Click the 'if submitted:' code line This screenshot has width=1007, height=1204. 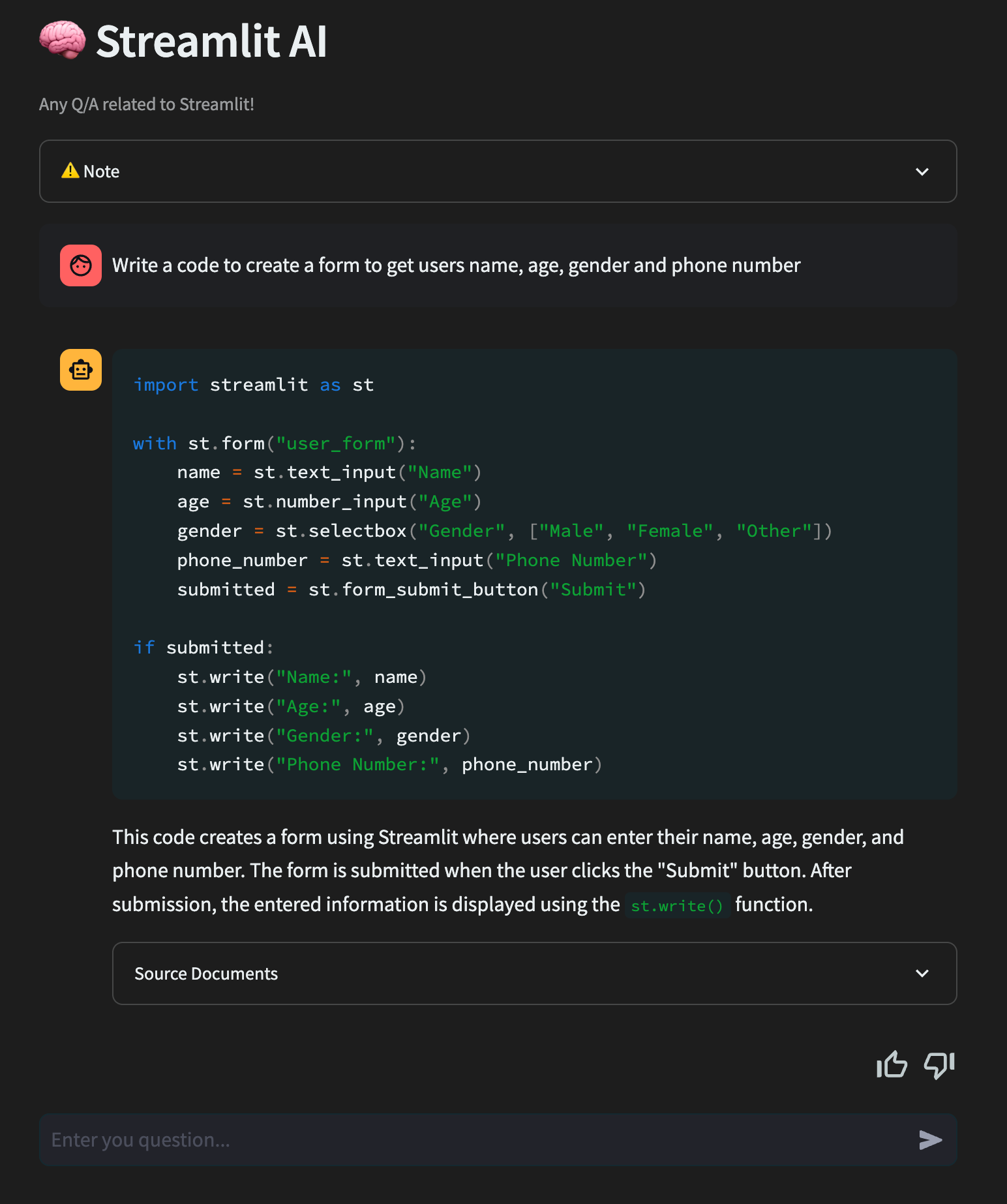tap(203, 648)
